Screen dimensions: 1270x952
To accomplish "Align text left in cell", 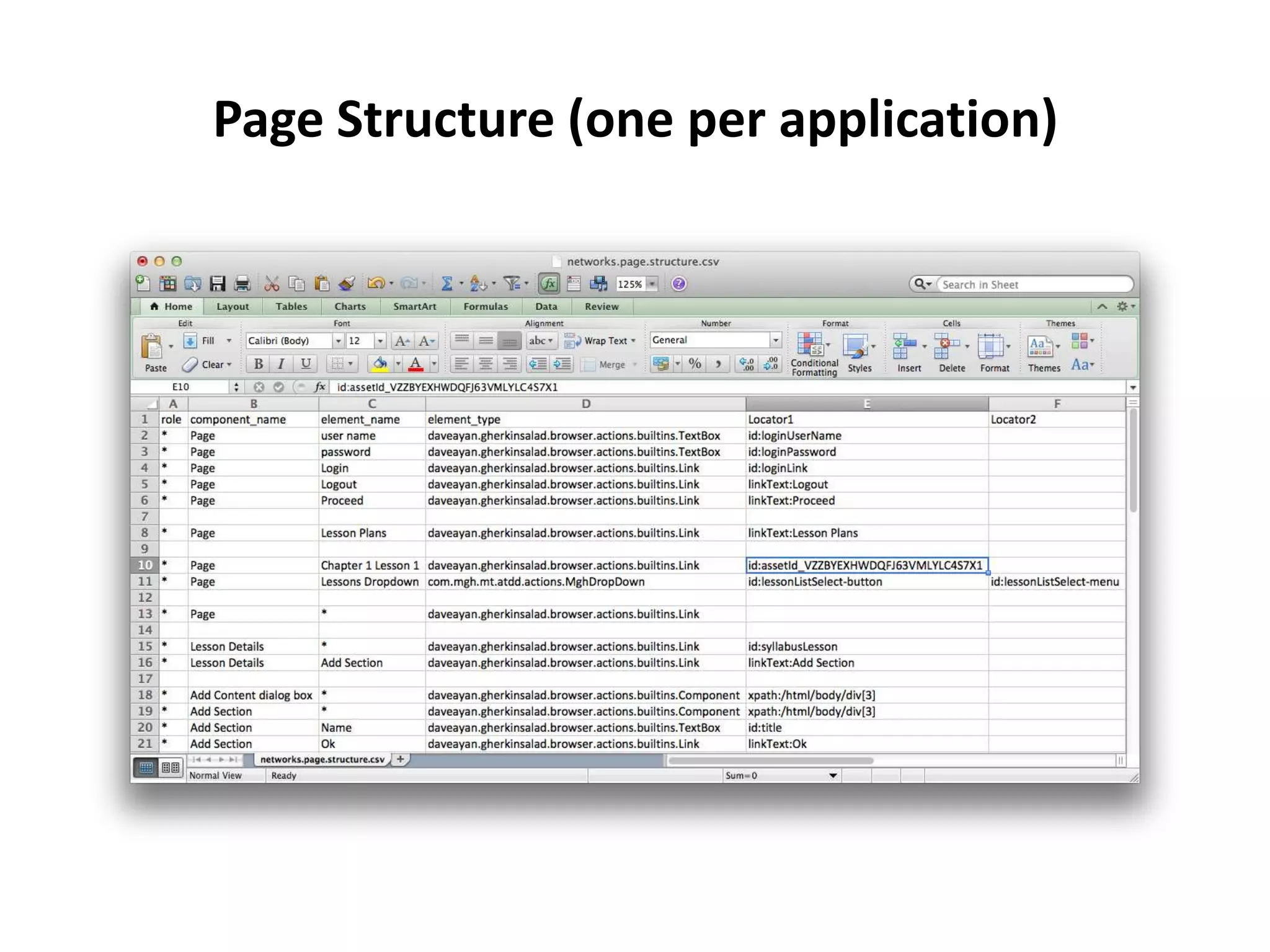I will tap(461, 364).
